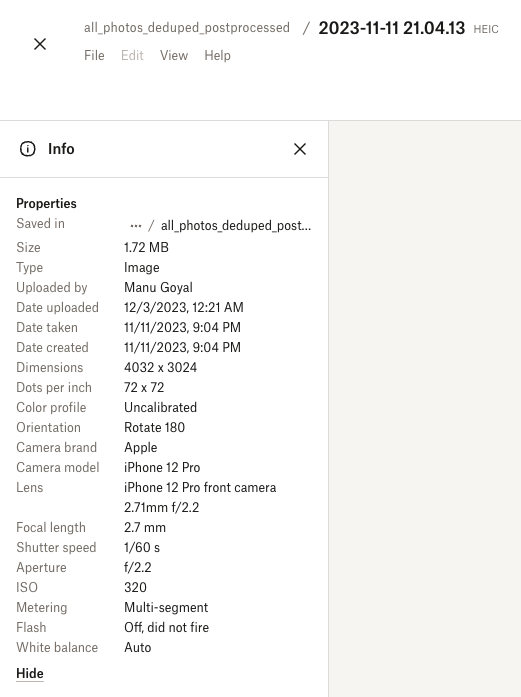
Task: Open the File menu
Action: pyautogui.click(x=94, y=56)
